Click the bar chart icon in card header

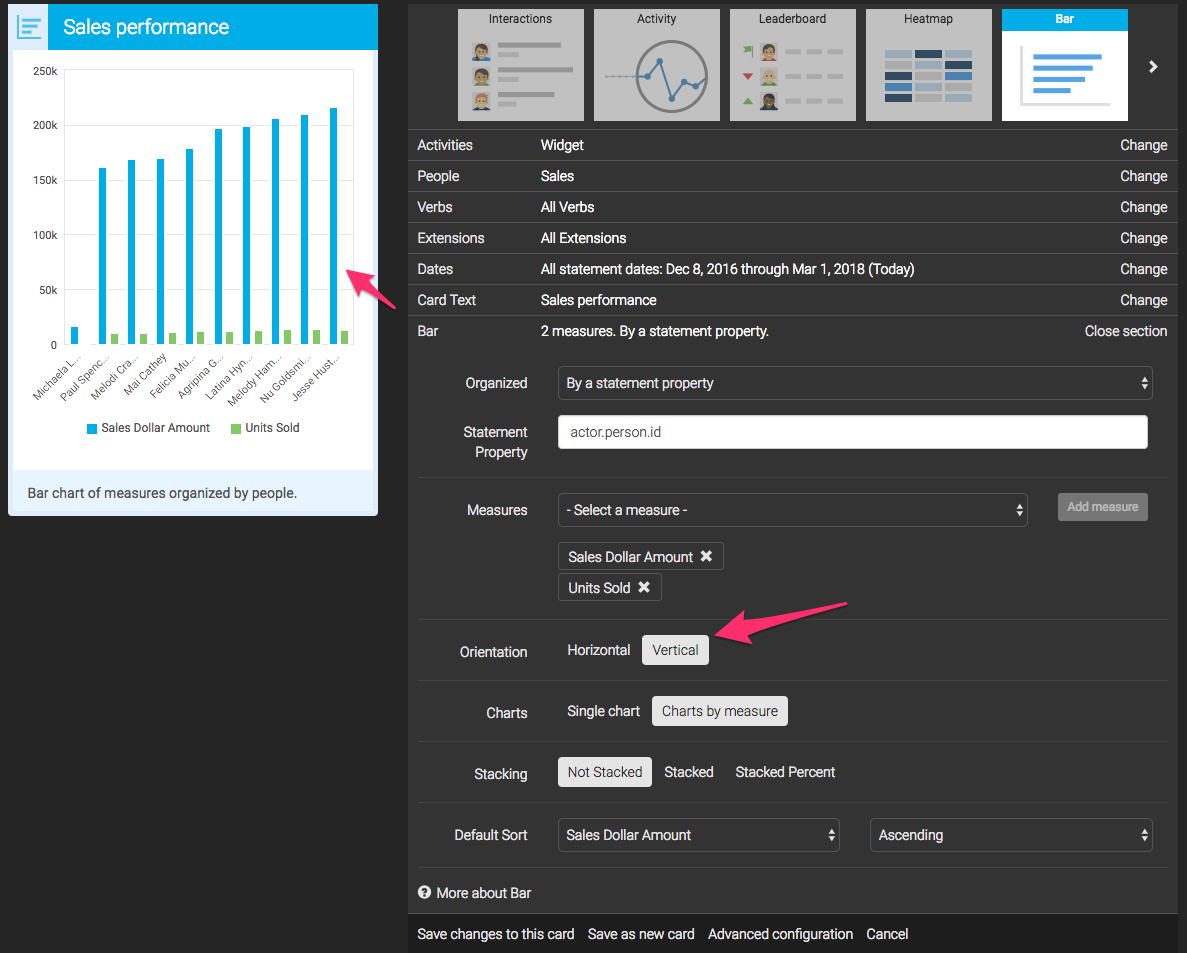[x=30, y=27]
